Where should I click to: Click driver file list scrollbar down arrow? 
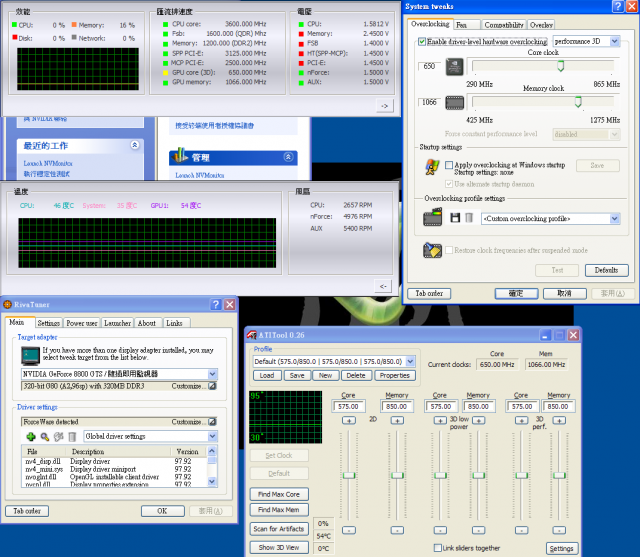coord(212,482)
